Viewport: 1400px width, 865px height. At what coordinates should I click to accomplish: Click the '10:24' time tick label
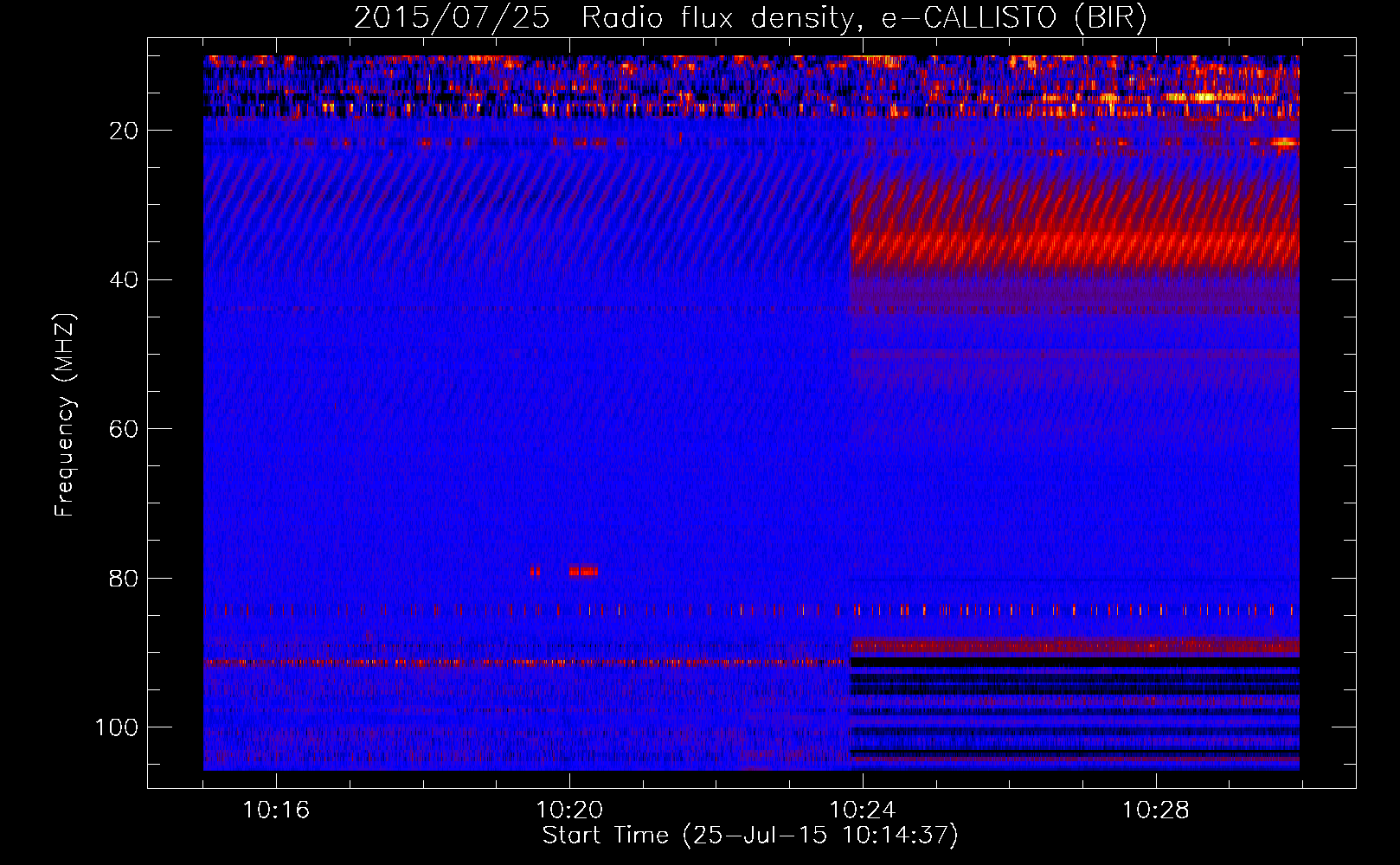click(863, 811)
